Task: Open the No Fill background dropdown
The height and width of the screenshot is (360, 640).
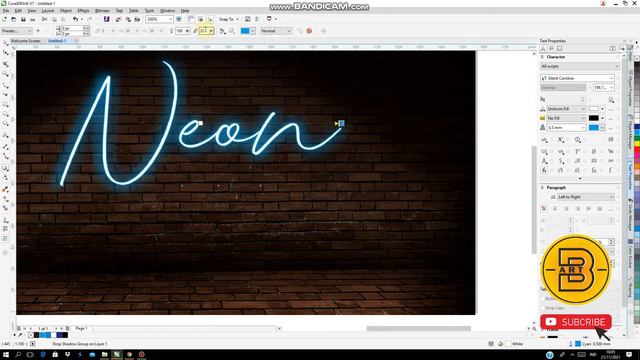Action: coord(566,118)
